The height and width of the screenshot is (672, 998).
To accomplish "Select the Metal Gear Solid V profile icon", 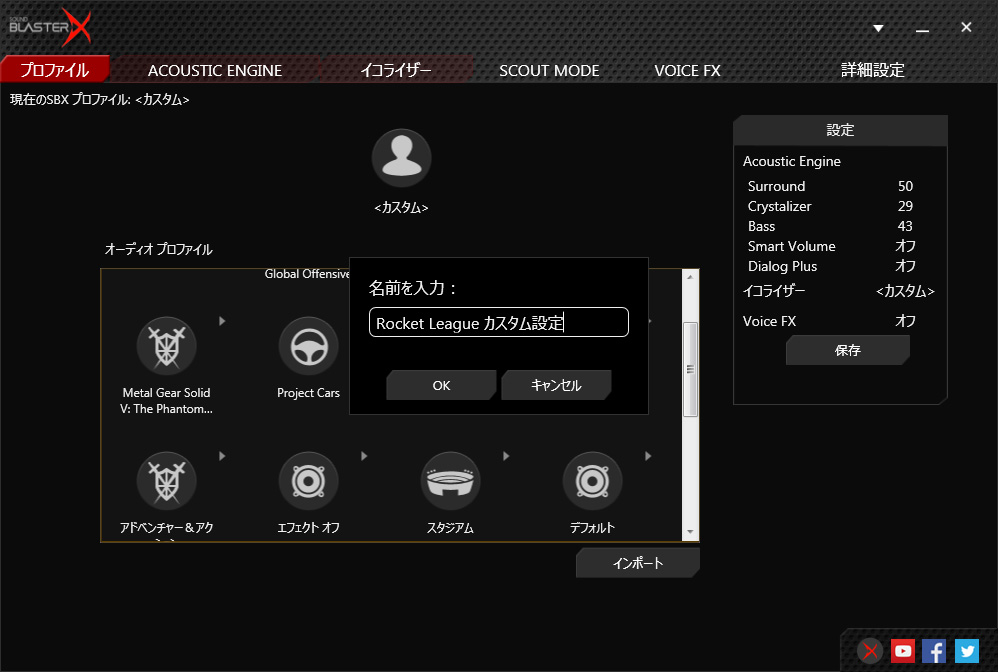I will pyautogui.click(x=166, y=346).
